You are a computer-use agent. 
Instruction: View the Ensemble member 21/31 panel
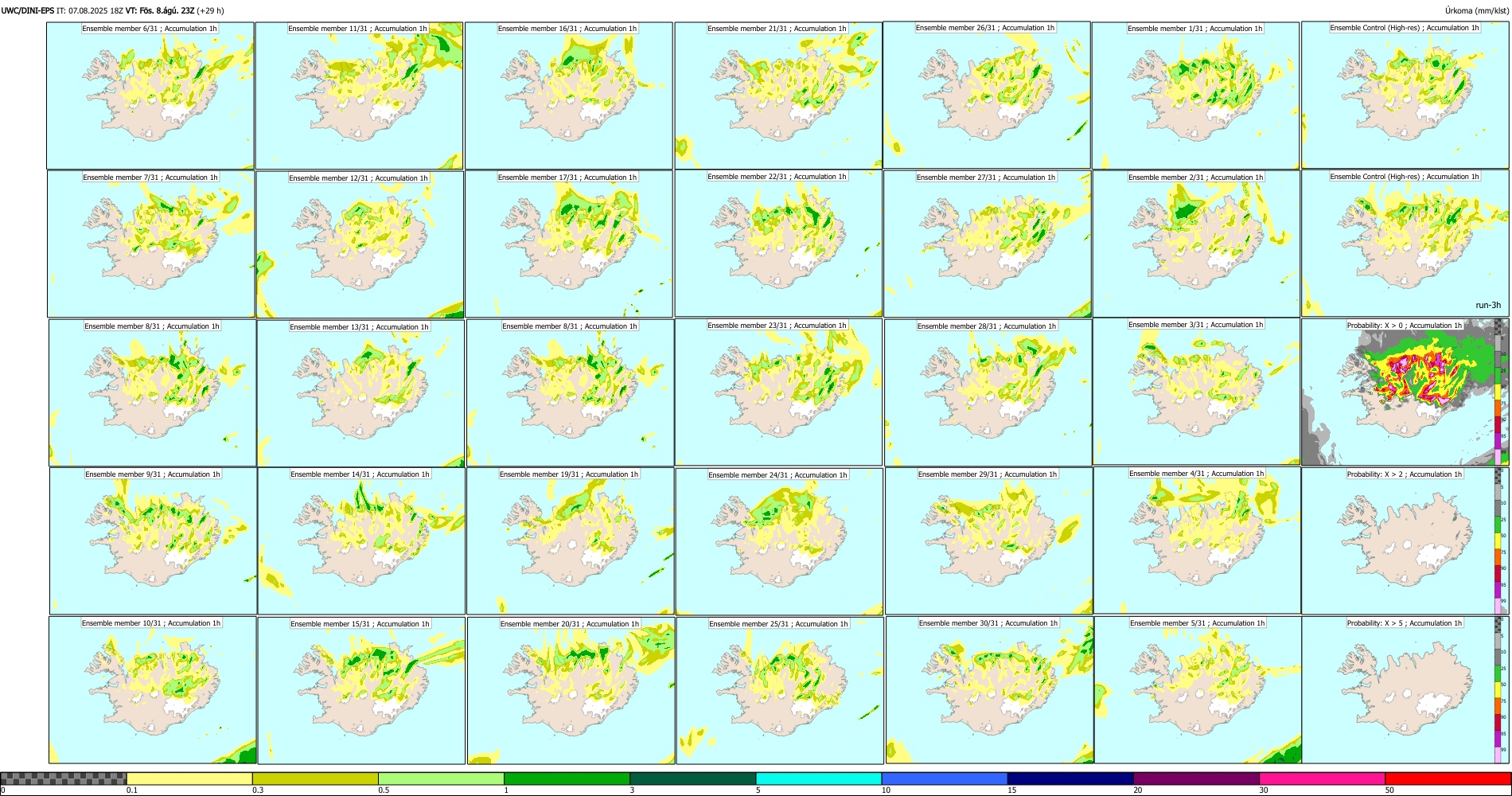[x=778, y=96]
